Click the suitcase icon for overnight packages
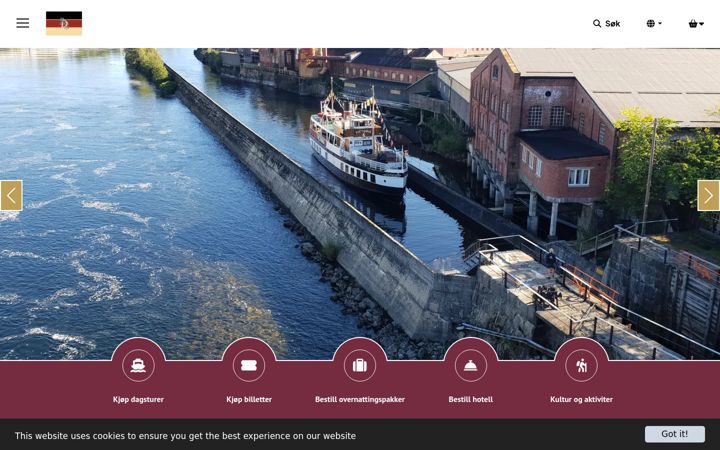The height and width of the screenshot is (450, 720). 360,366
